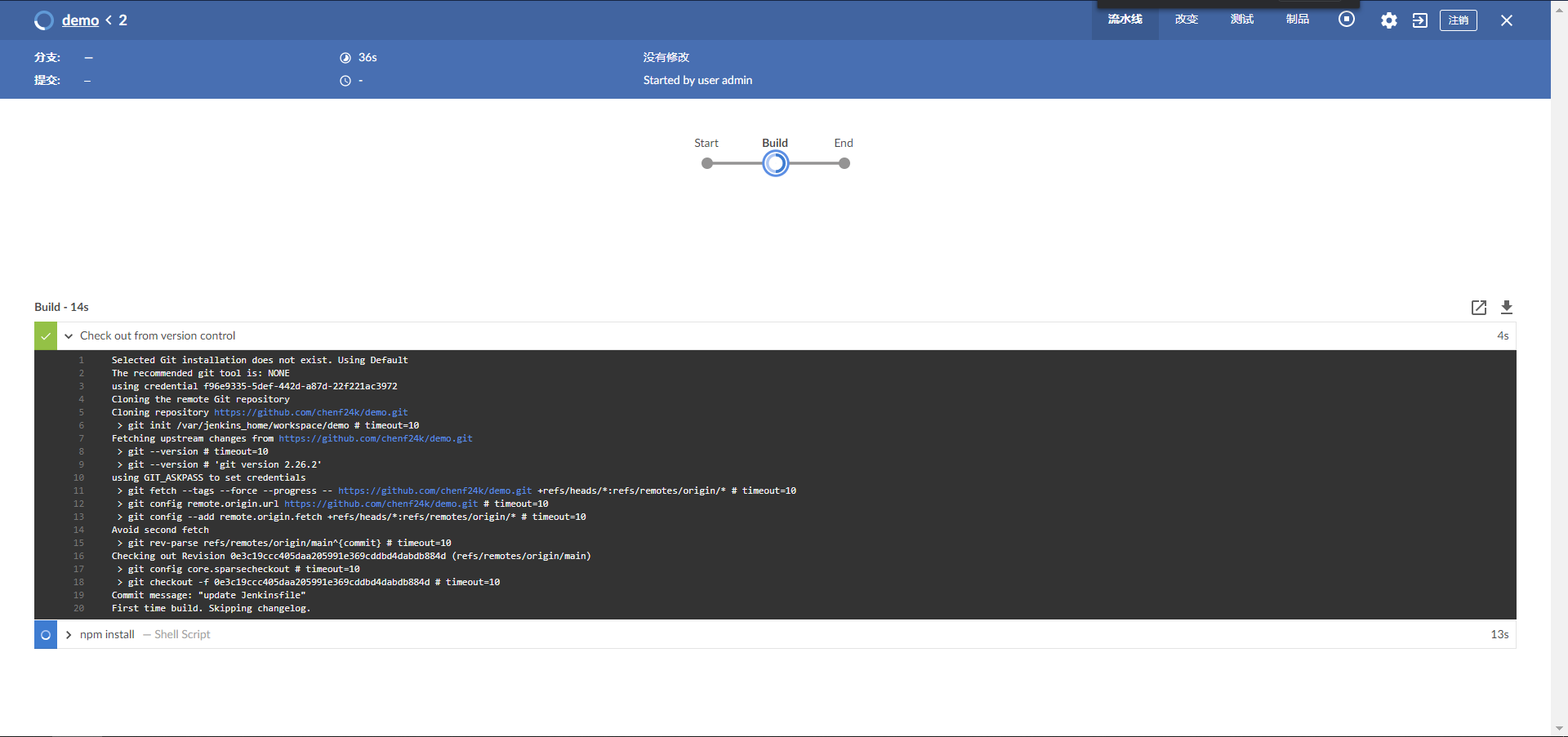
Task: Click the Jenkins logo in the top bar
Action: tap(42, 20)
